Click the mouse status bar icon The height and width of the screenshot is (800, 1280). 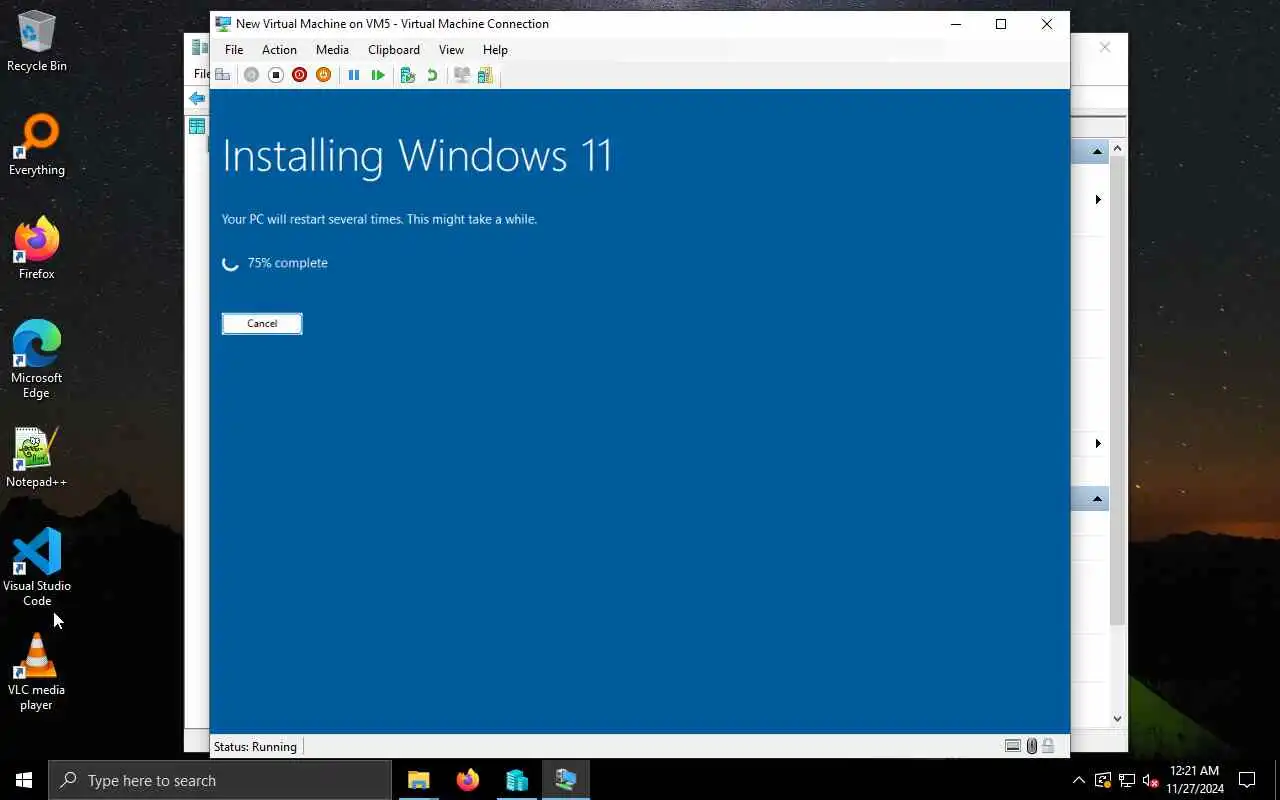pos(1032,746)
